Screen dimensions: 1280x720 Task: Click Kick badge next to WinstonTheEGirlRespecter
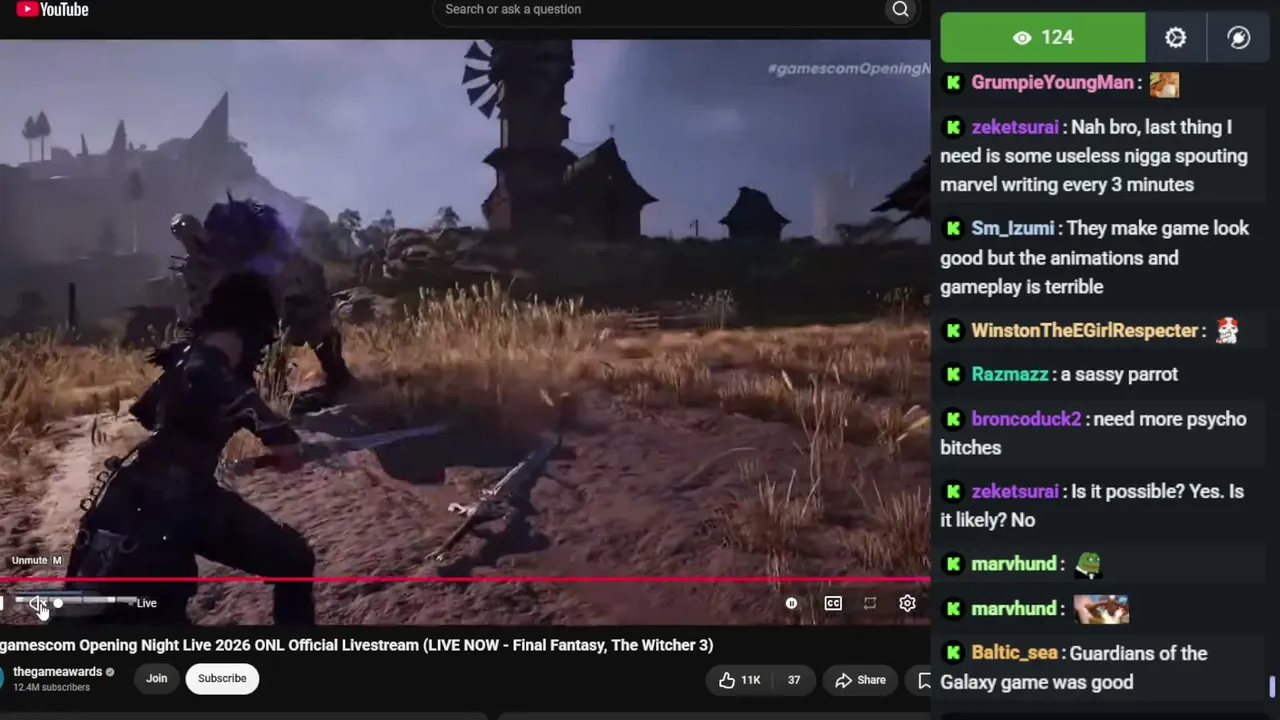(x=953, y=331)
